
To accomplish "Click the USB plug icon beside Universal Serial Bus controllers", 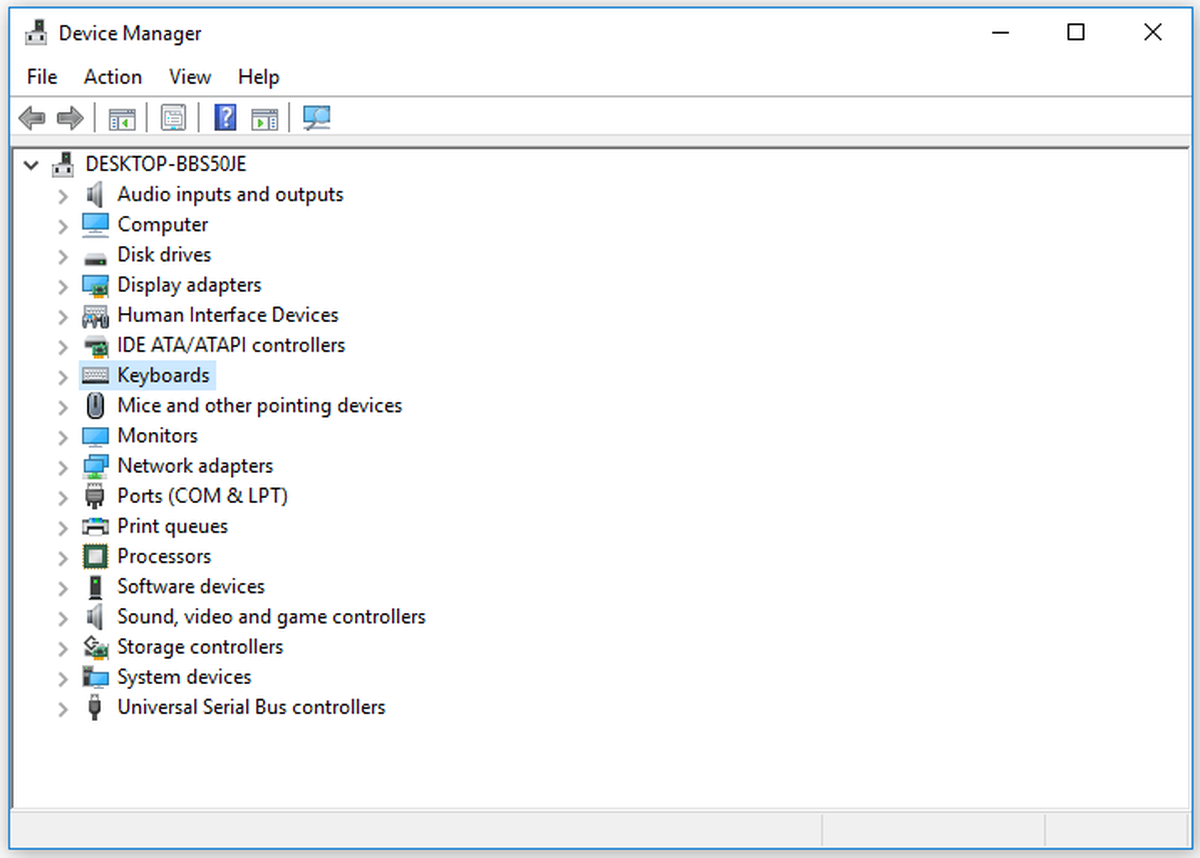I will [x=95, y=707].
